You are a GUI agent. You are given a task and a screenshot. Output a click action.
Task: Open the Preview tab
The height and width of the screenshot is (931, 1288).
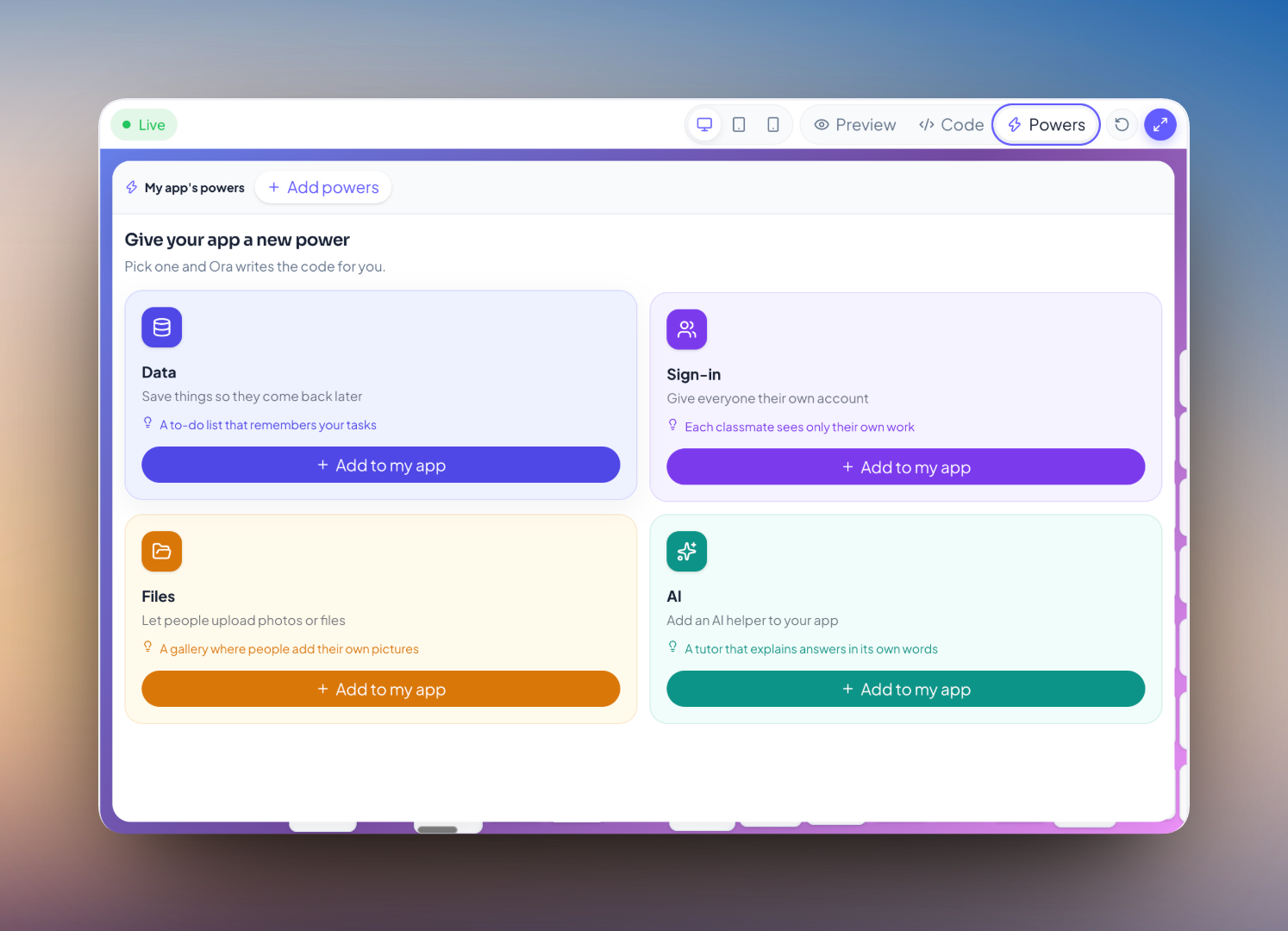[855, 125]
